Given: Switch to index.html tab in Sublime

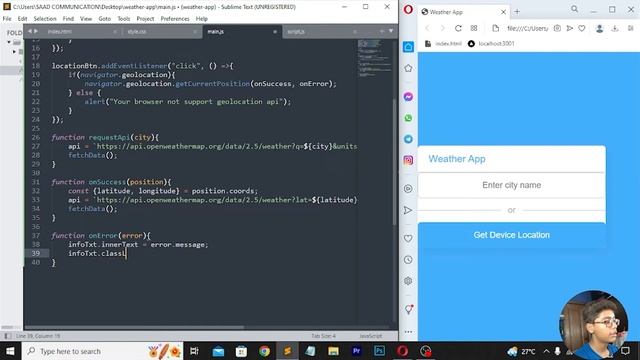Looking at the screenshot, I should [82, 31].
